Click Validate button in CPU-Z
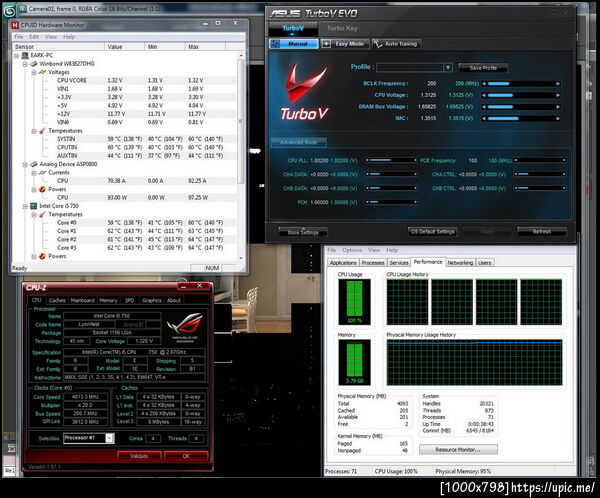 [x=139, y=456]
